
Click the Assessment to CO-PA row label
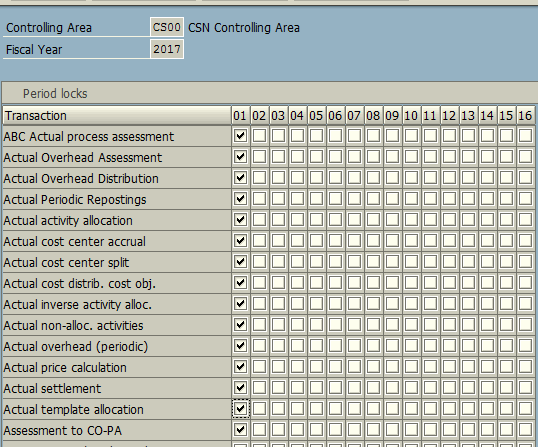(62, 431)
